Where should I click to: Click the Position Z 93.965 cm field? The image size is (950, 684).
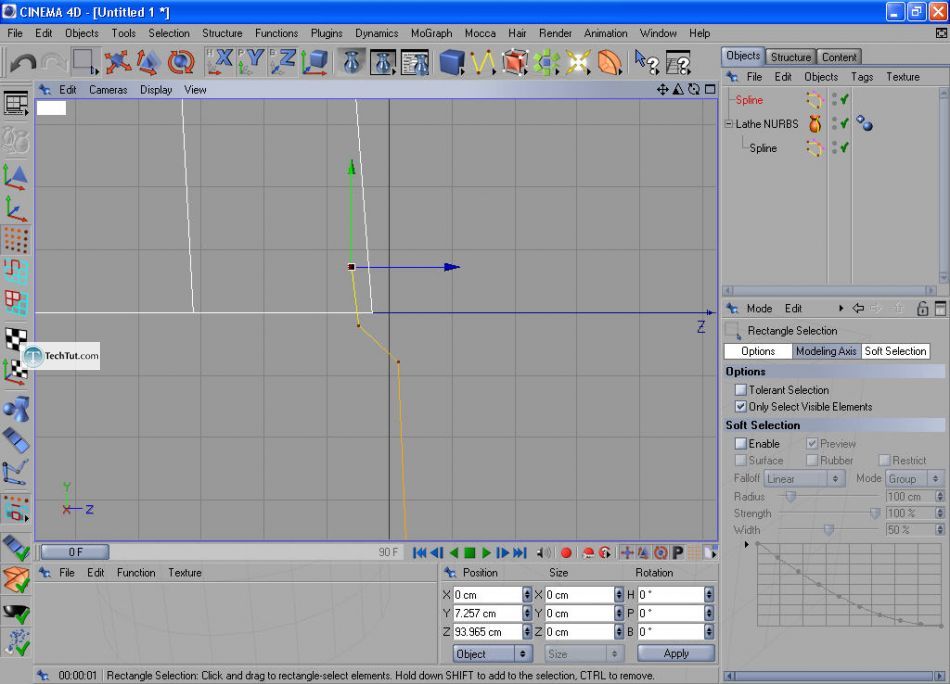tap(487, 632)
